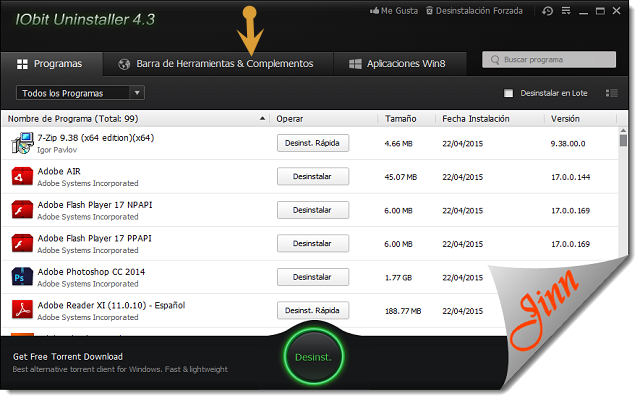Viewport: 640px width, 400px height.
Task: Click the Igor Pavlov publisher text
Action: coord(57,150)
